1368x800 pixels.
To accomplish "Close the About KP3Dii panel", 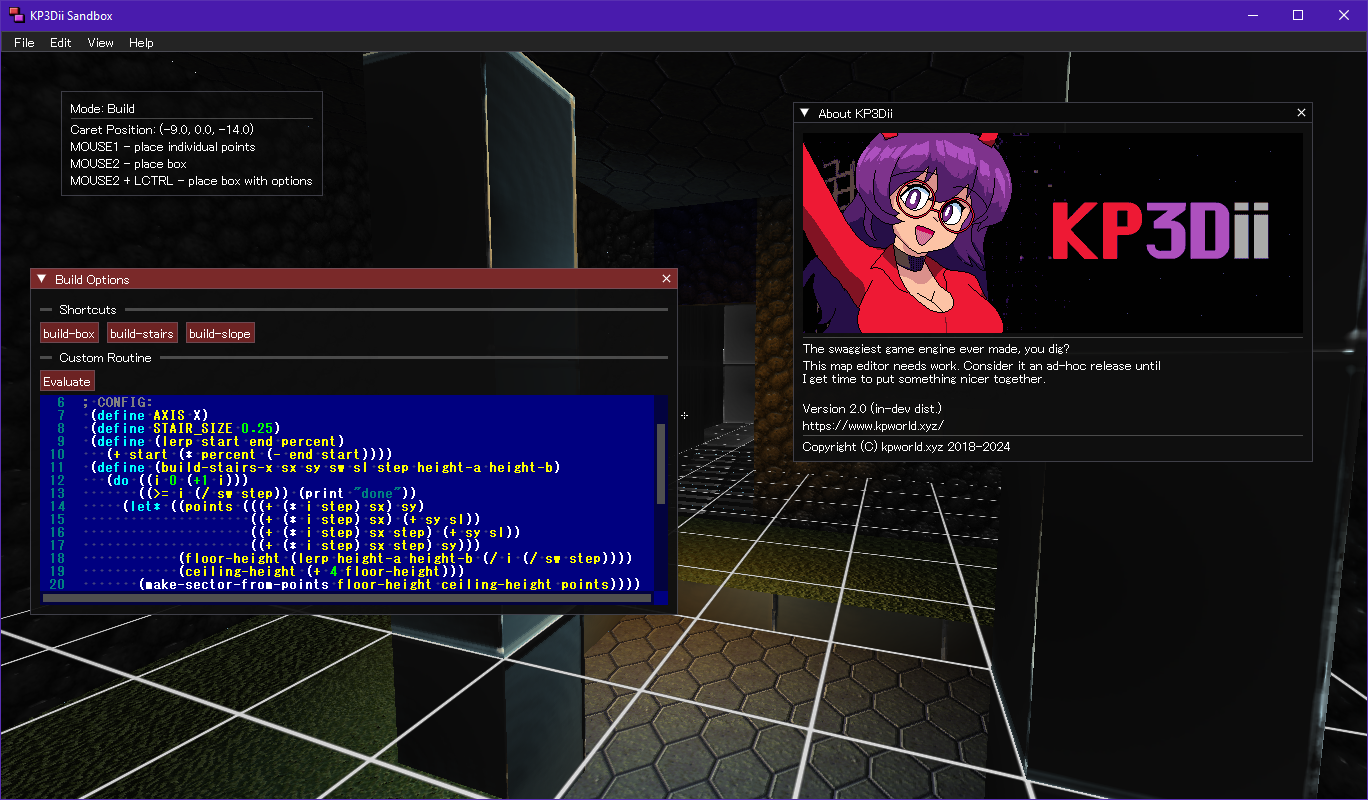I will click(1301, 113).
